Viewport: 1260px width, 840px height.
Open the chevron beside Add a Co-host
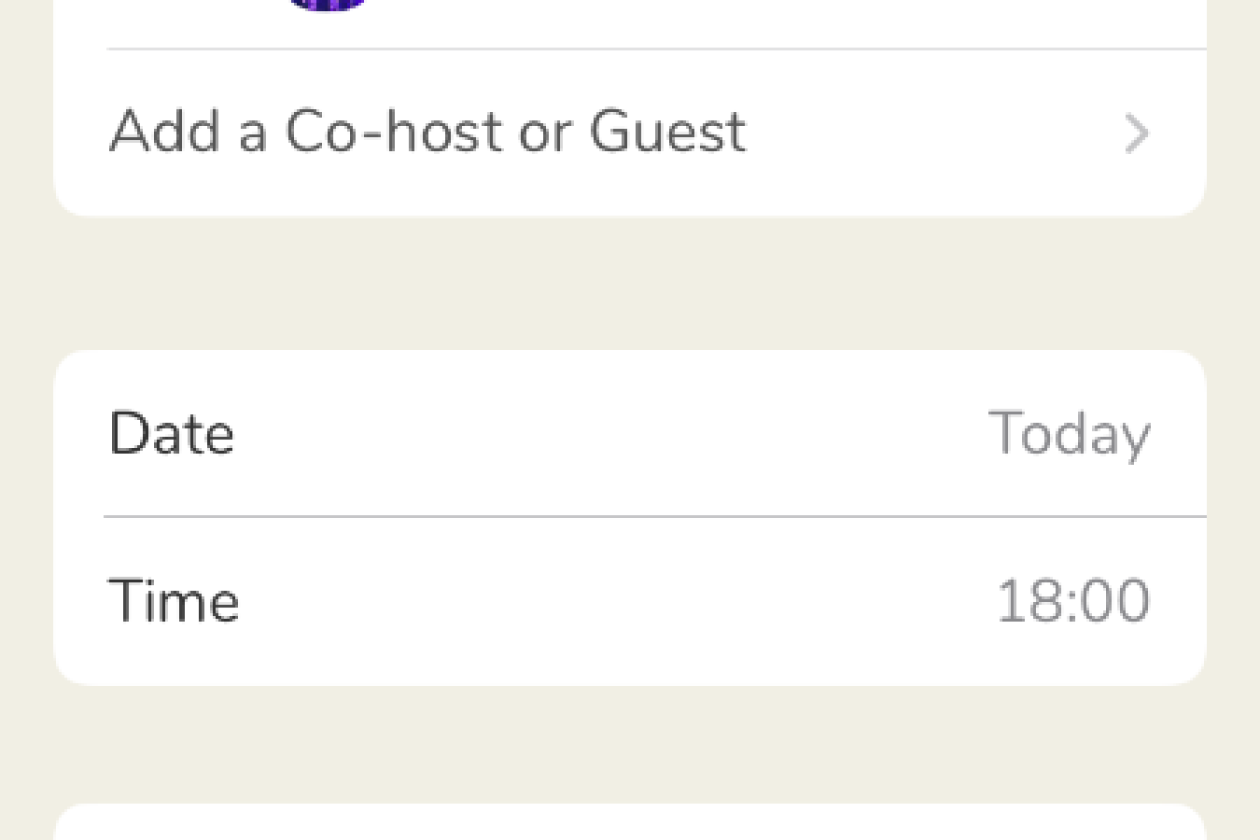tap(1136, 133)
